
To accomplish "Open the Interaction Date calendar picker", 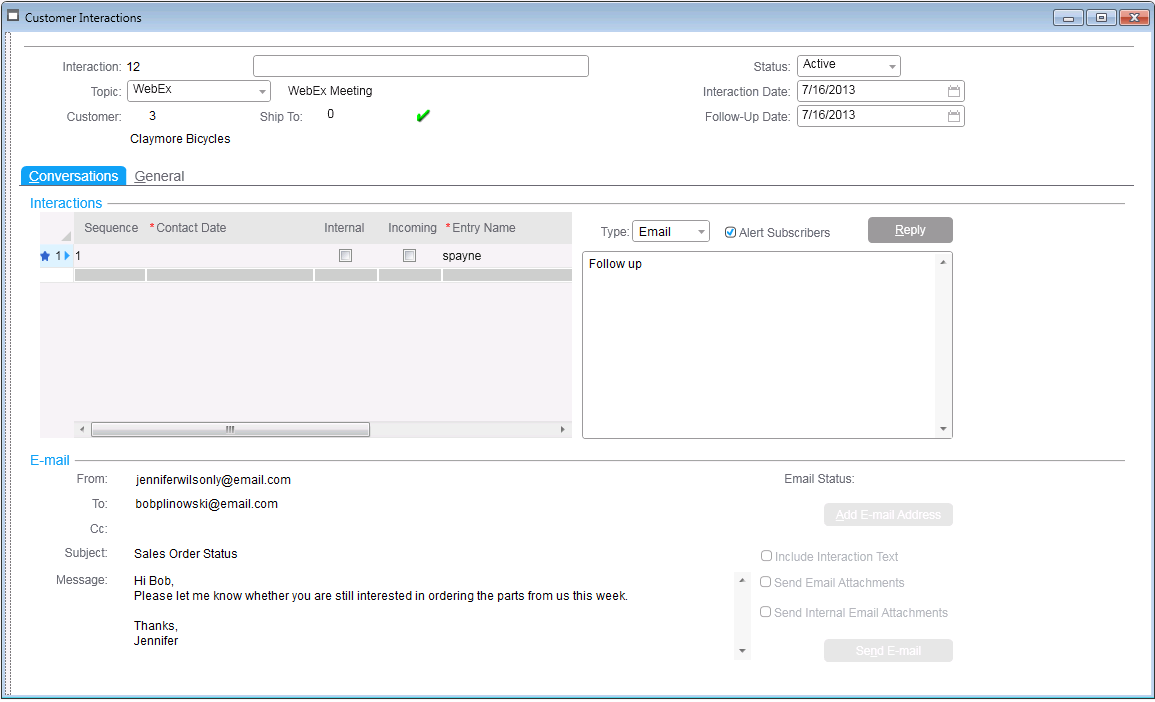I will point(953,91).
